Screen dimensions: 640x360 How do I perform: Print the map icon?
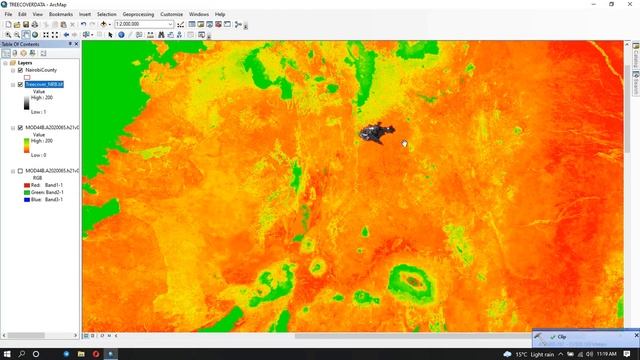(34, 24)
